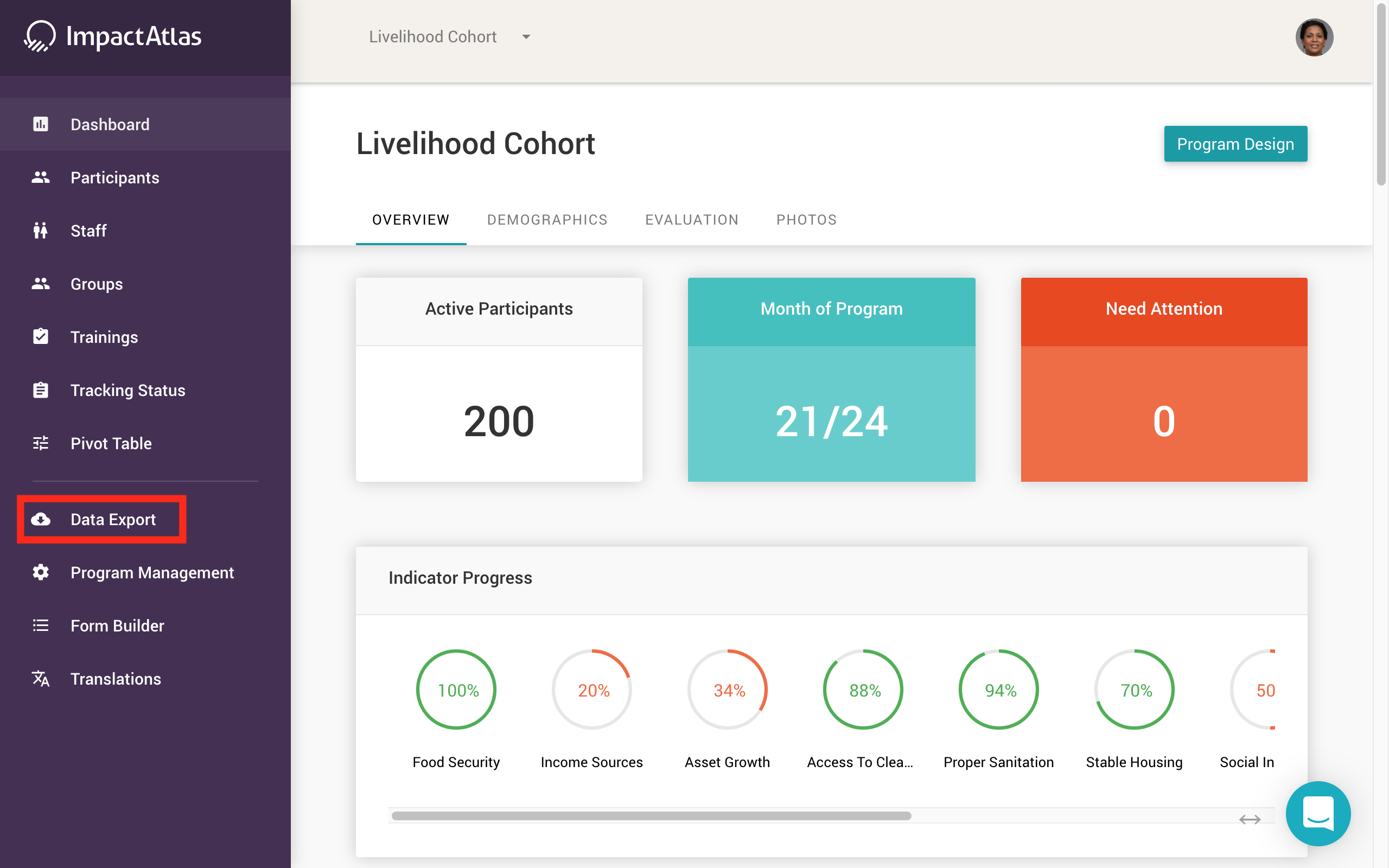Click the Program Management gear icon
Image resolution: width=1389 pixels, height=868 pixels.
click(40, 572)
